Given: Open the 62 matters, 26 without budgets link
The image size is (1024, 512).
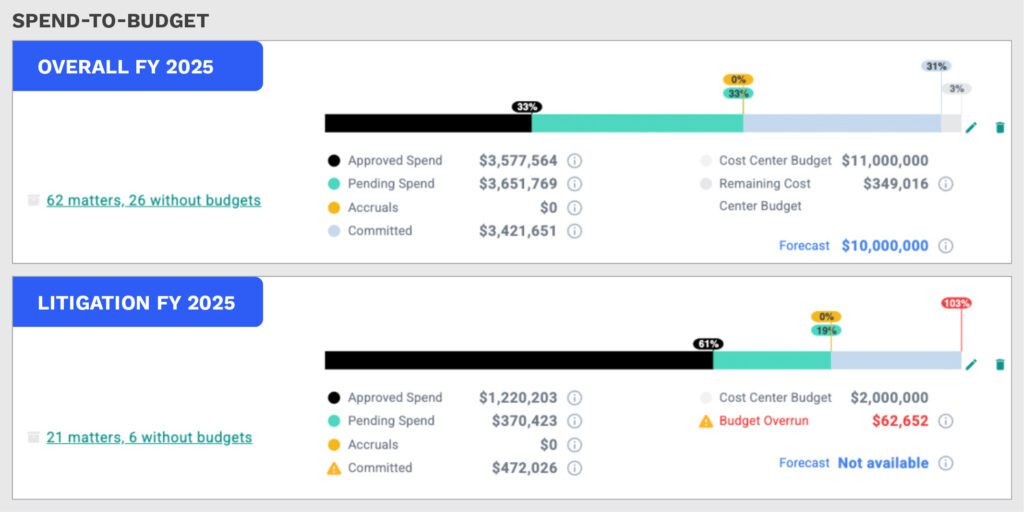Looking at the screenshot, I should pos(153,200).
